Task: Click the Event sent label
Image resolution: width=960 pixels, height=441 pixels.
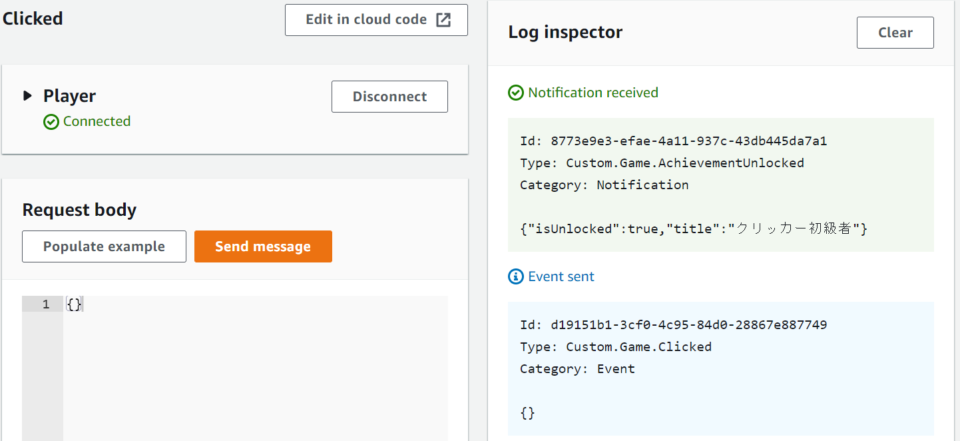Action: (x=561, y=276)
